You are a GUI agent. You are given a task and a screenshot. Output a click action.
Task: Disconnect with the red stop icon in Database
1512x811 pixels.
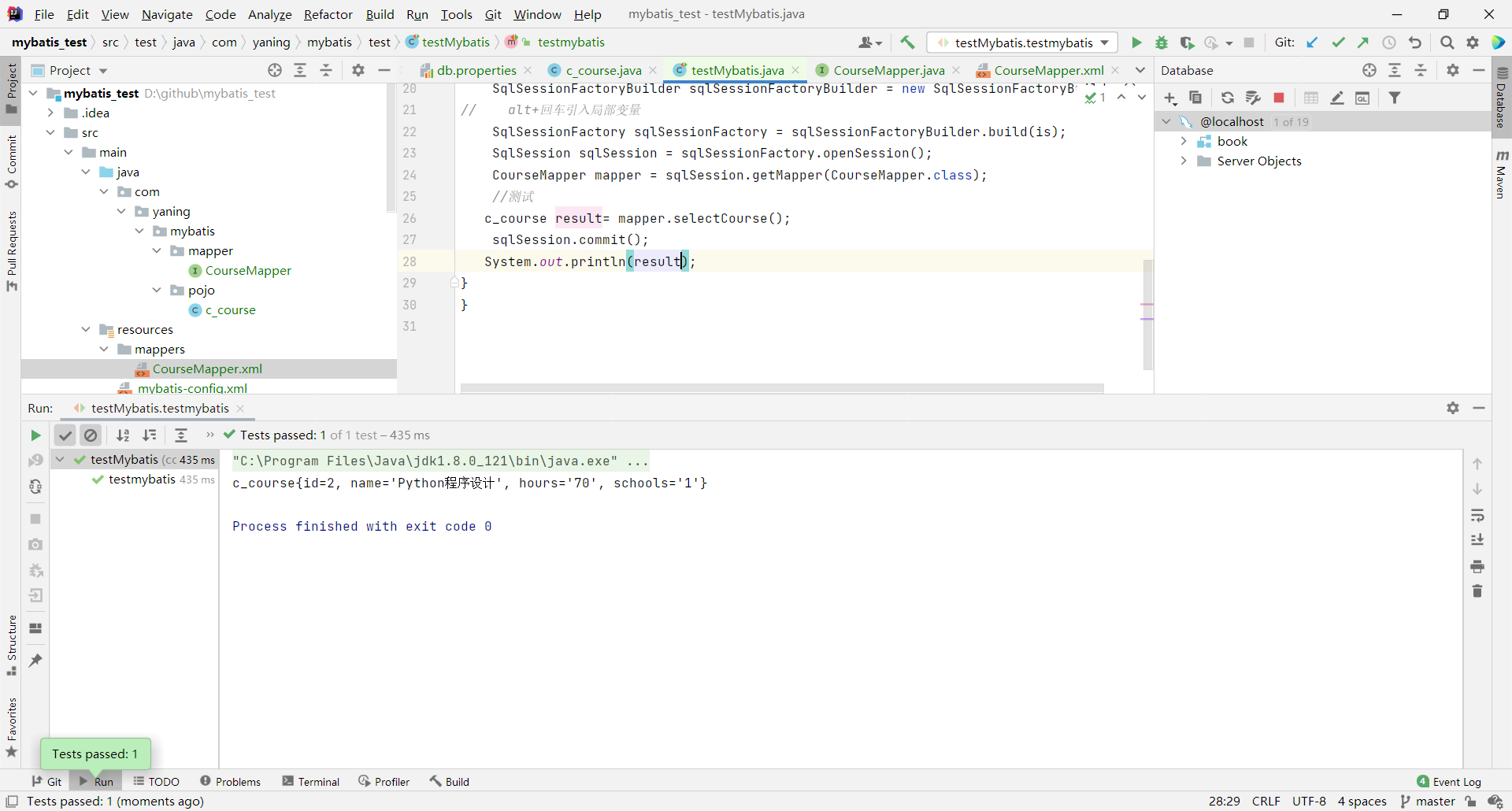[1279, 98]
